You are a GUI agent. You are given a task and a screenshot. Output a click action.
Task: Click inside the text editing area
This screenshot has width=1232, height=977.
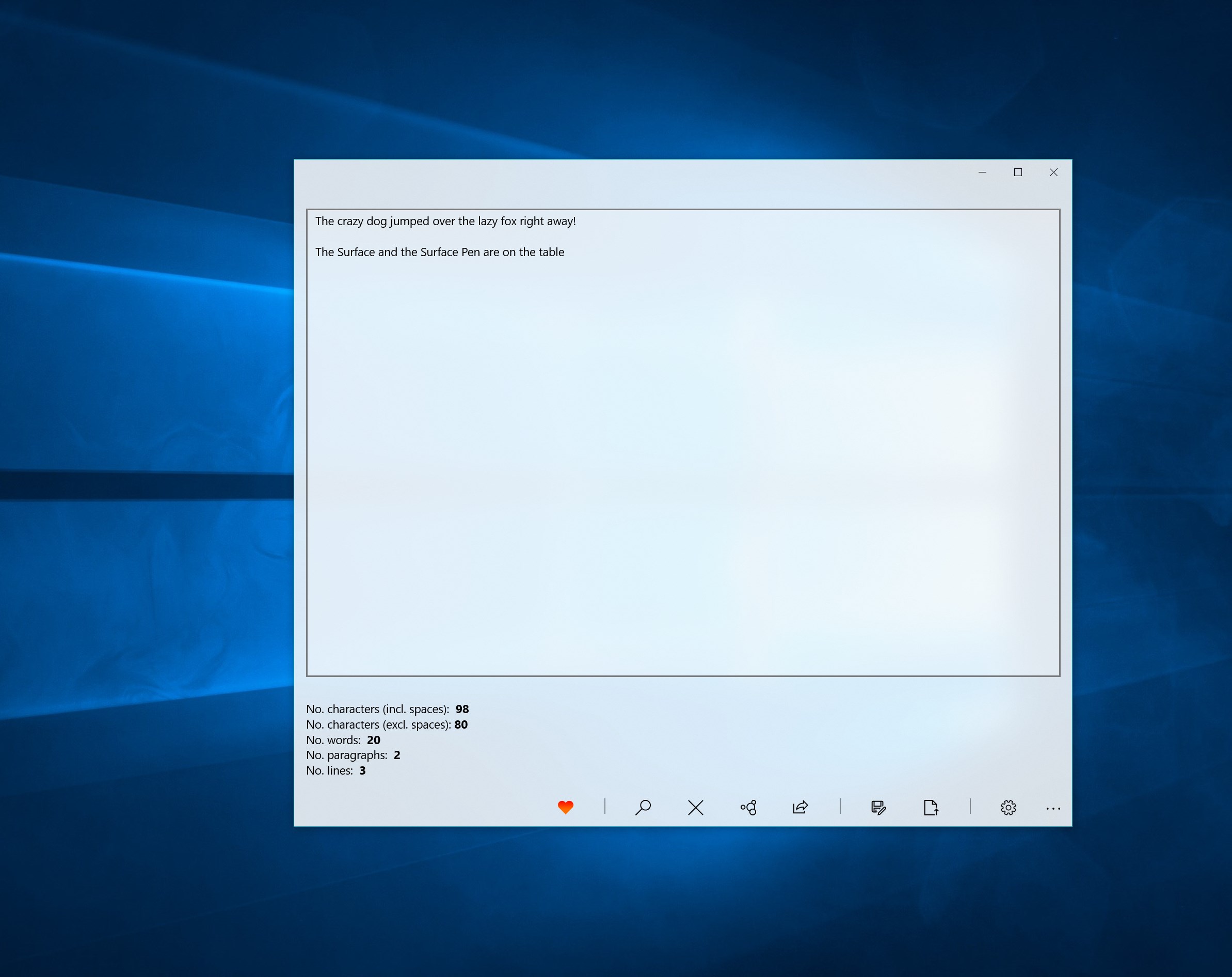pos(683,458)
